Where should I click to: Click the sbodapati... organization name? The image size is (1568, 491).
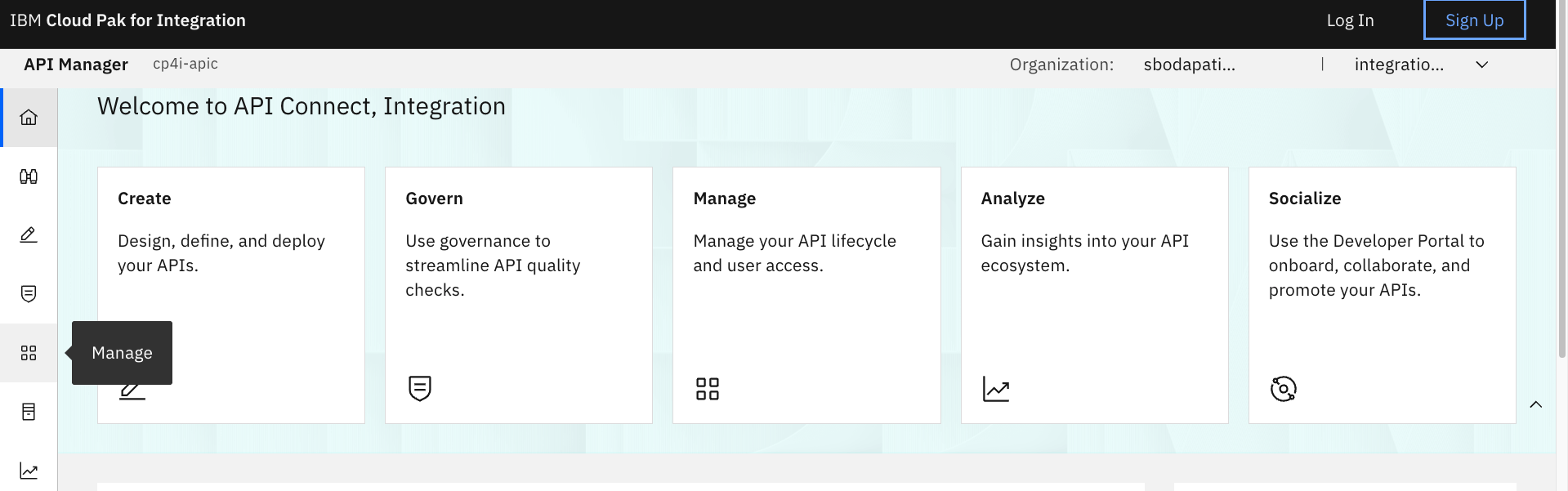tap(1189, 65)
